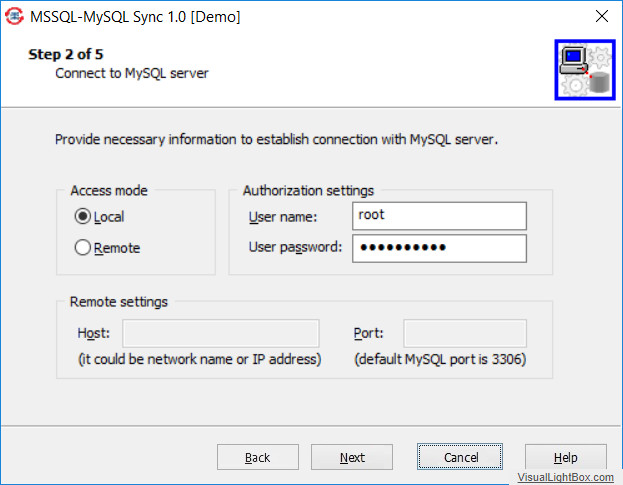Cancel the sync wizard
The height and width of the screenshot is (485, 623).
pos(460,457)
